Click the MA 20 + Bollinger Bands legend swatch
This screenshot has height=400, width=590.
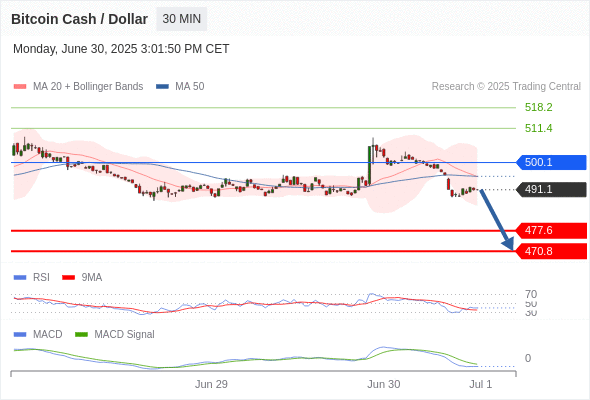20,87
